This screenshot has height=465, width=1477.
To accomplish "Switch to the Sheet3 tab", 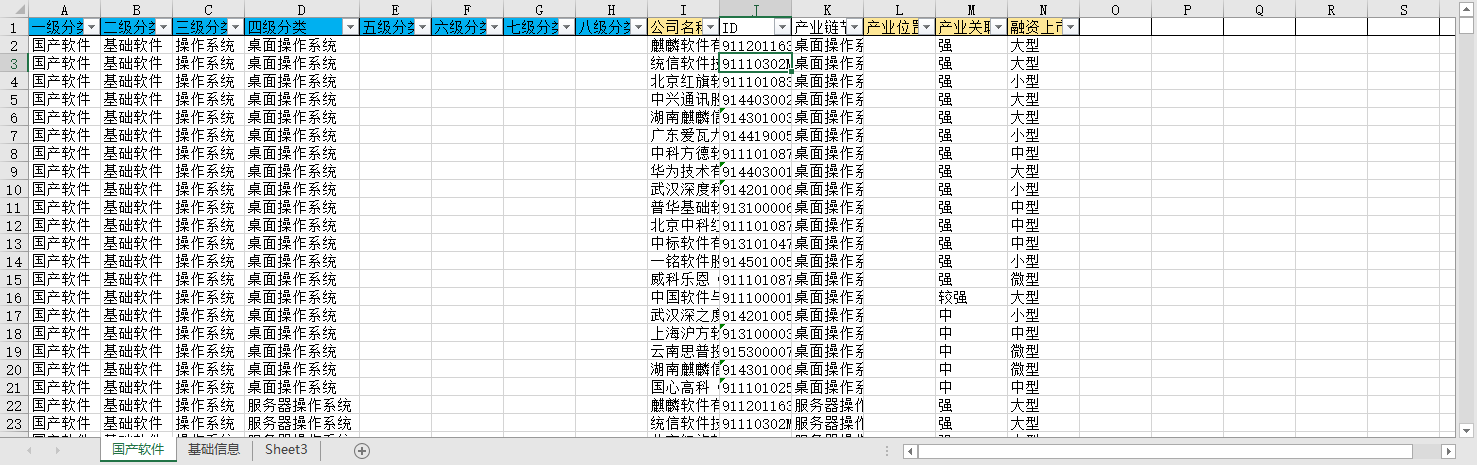I will [286, 450].
